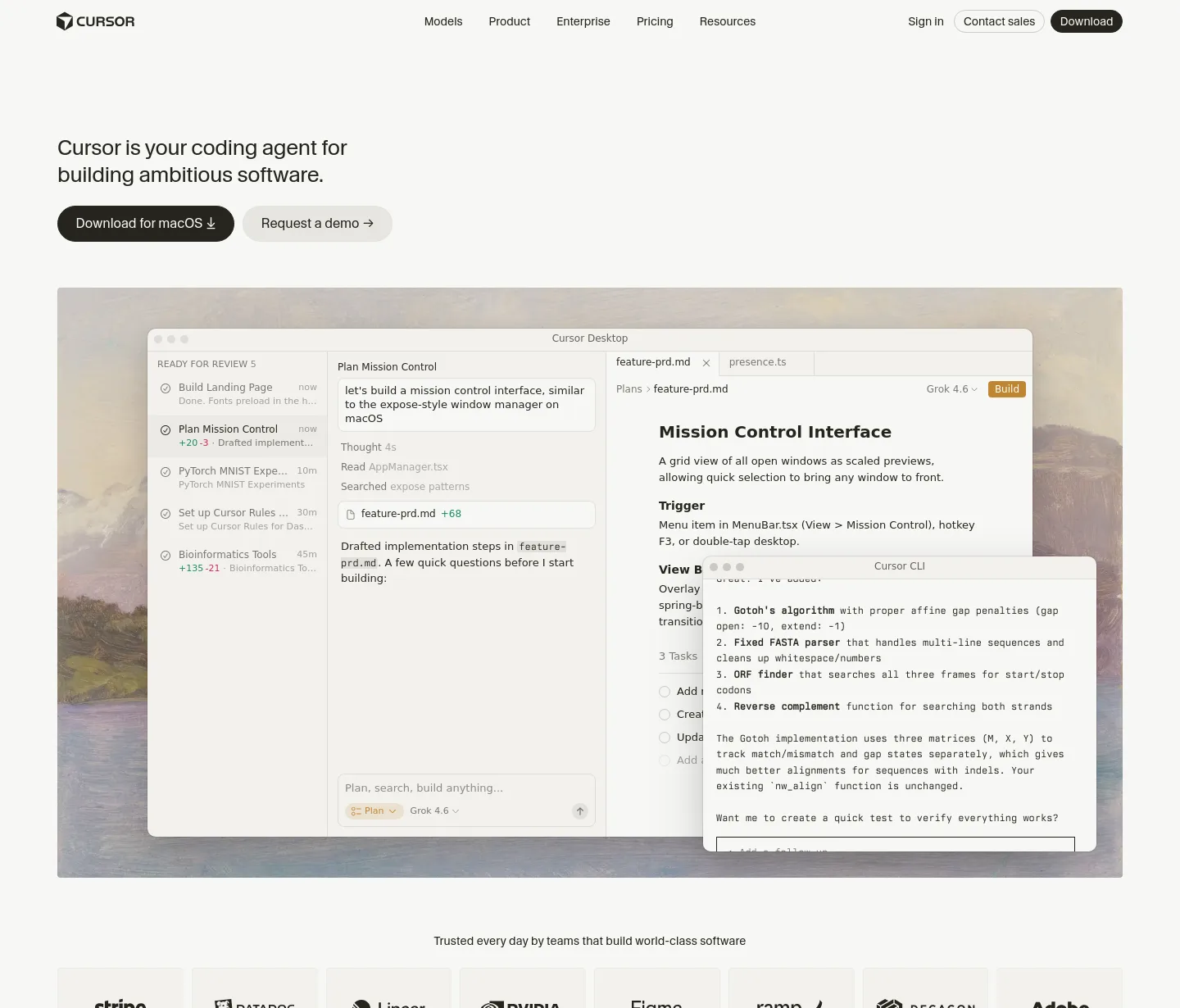Open the Models menu

click(443, 21)
